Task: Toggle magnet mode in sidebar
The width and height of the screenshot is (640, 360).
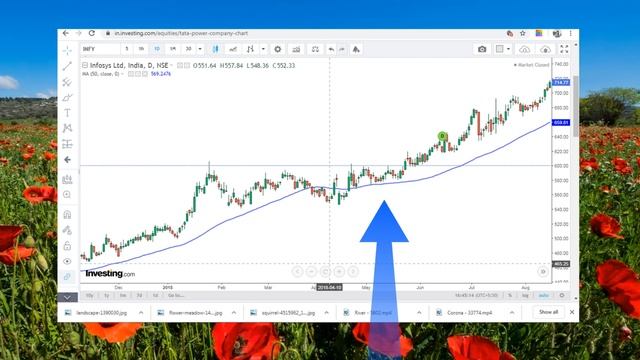Action: 67,215
